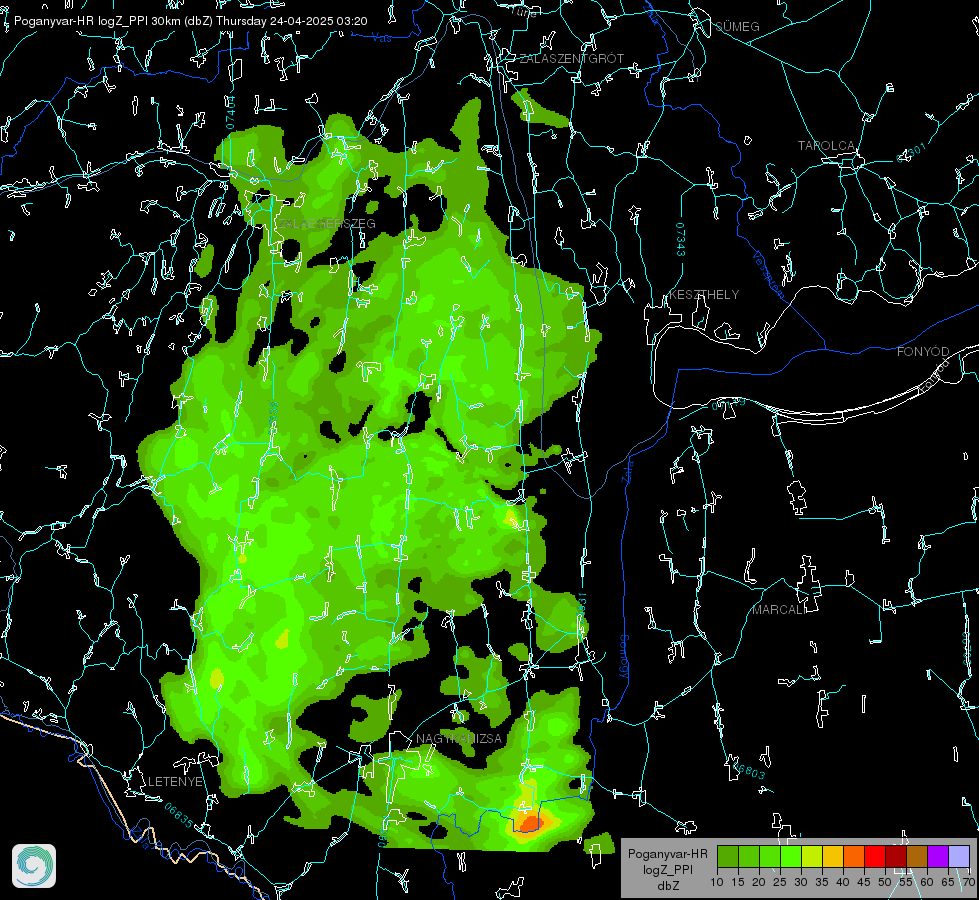
Task: Click the MARCALI city label
Action: [779, 610]
